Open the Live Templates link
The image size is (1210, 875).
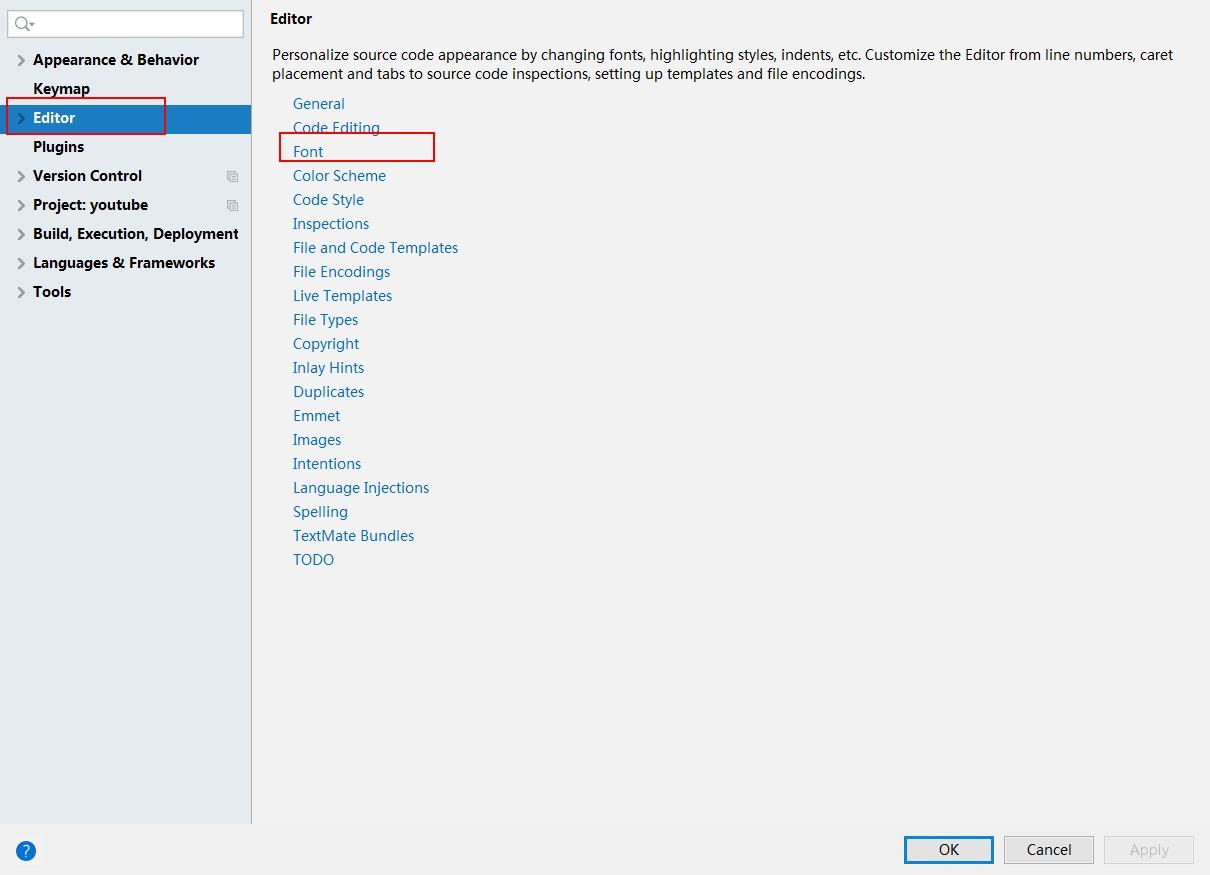(342, 296)
